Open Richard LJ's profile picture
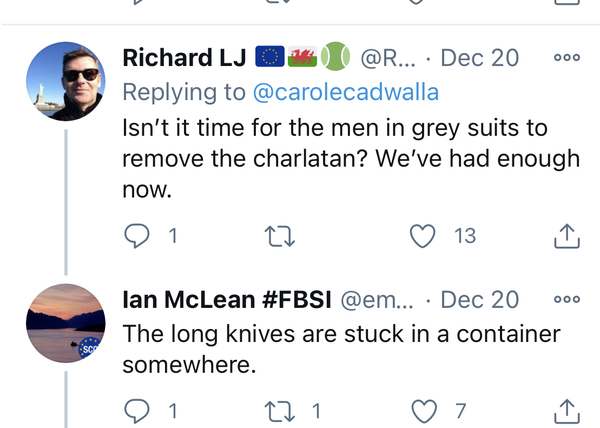The height and width of the screenshot is (428, 600). 65,81
